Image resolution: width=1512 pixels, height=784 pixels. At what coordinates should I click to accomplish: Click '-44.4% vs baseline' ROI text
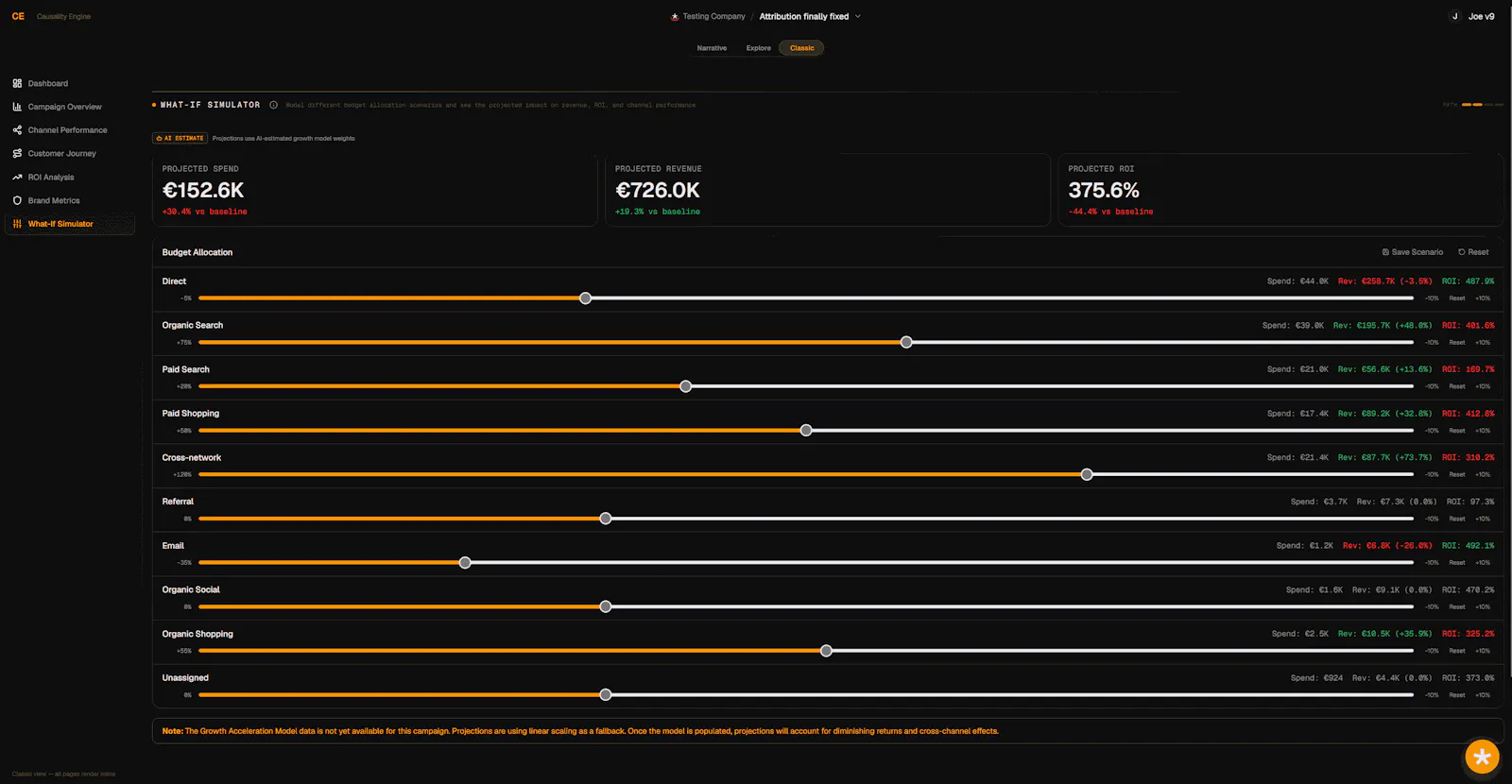[1110, 212]
